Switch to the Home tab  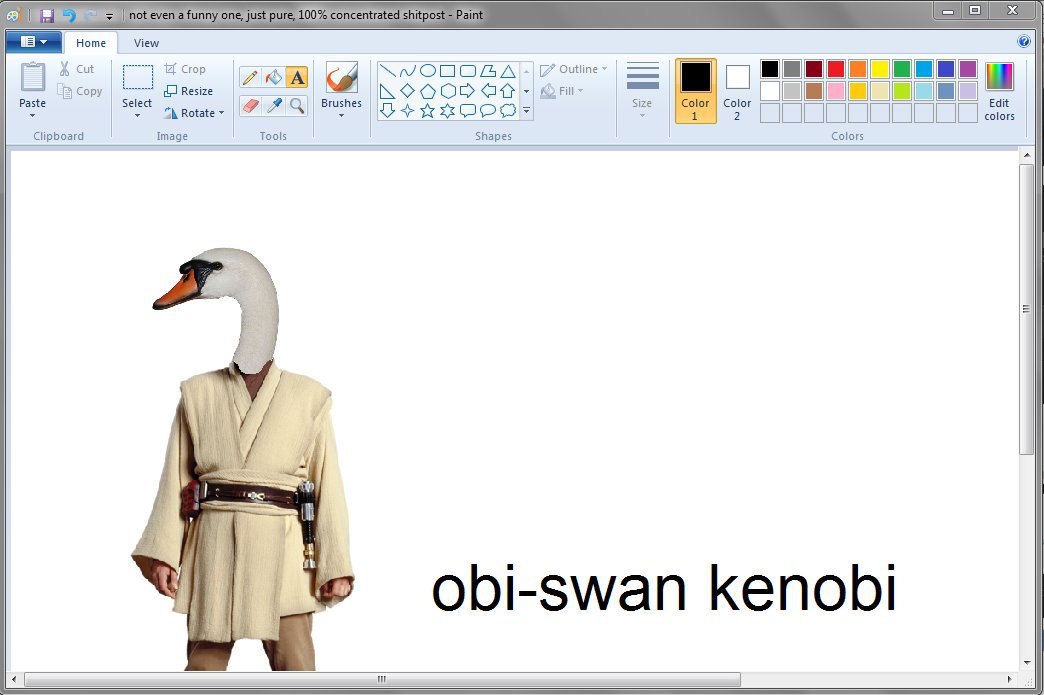[x=91, y=43]
